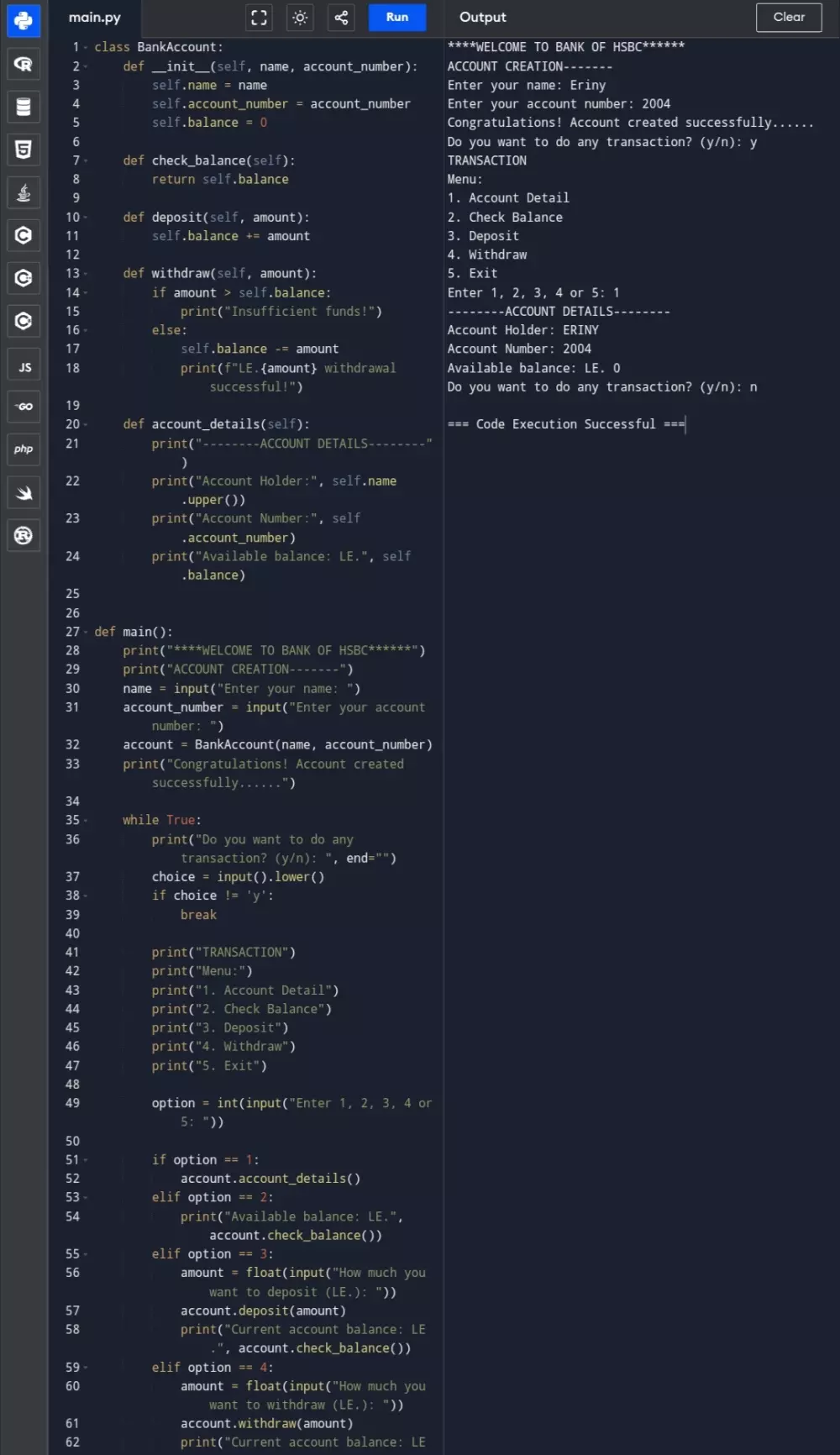
Task: Fold check_balance method at line 7
Action: 86,160
